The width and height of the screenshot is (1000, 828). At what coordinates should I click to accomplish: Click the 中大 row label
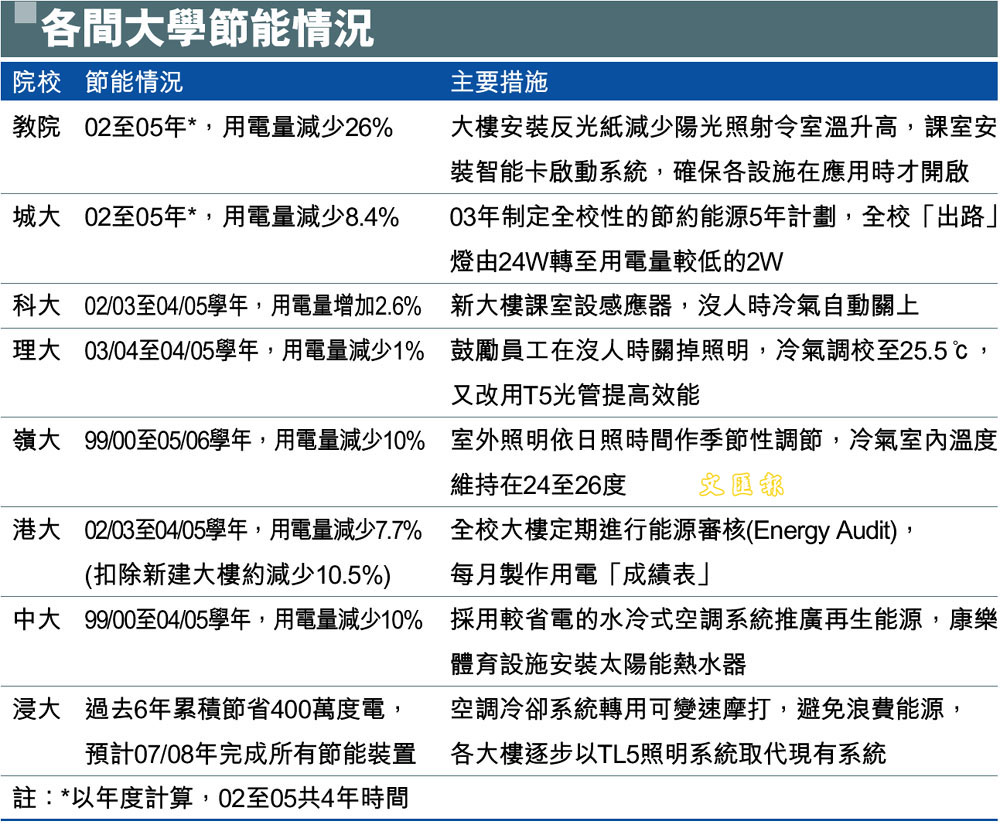click(37, 620)
